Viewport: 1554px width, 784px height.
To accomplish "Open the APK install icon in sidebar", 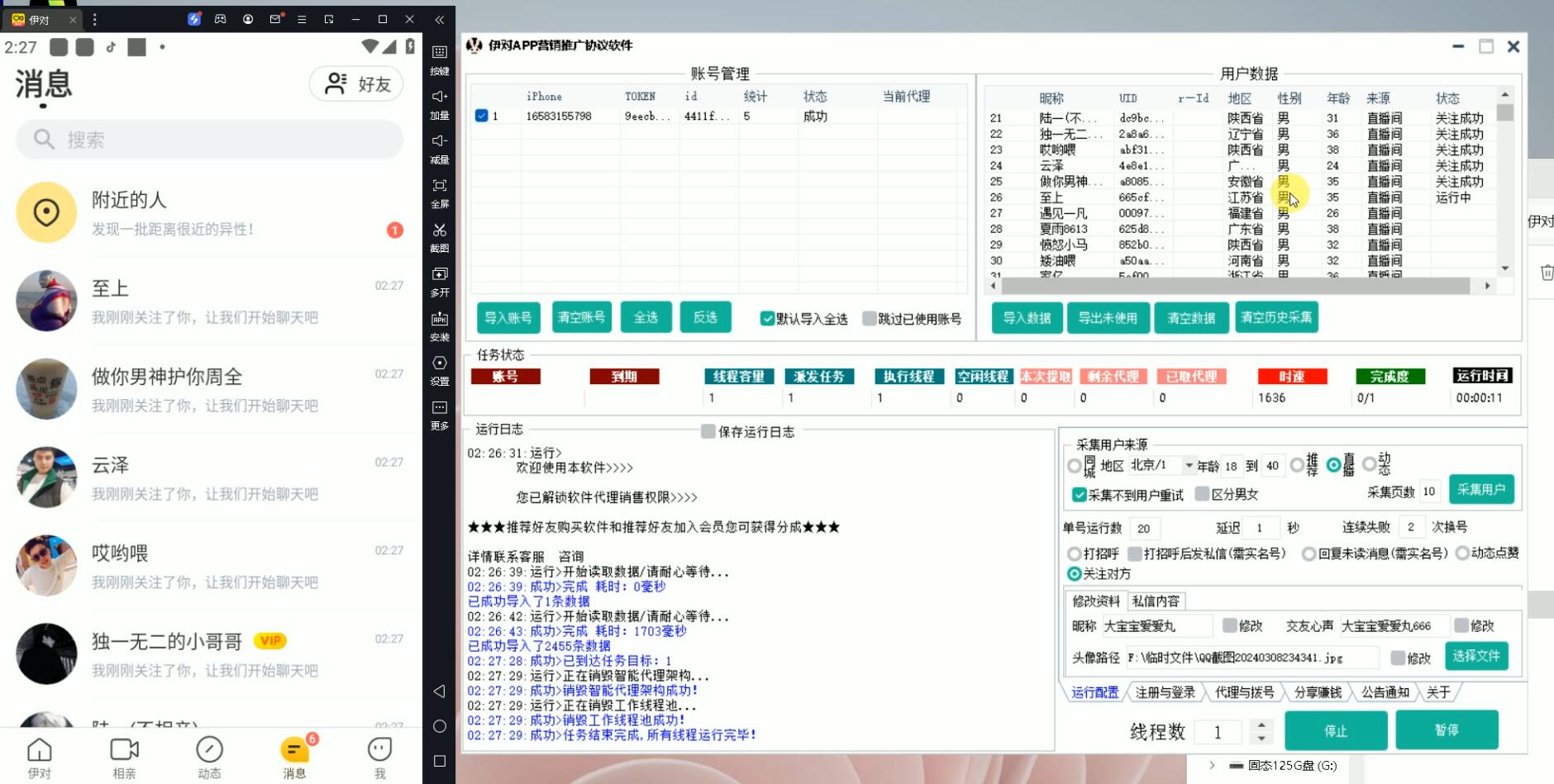I will [439, 319].
